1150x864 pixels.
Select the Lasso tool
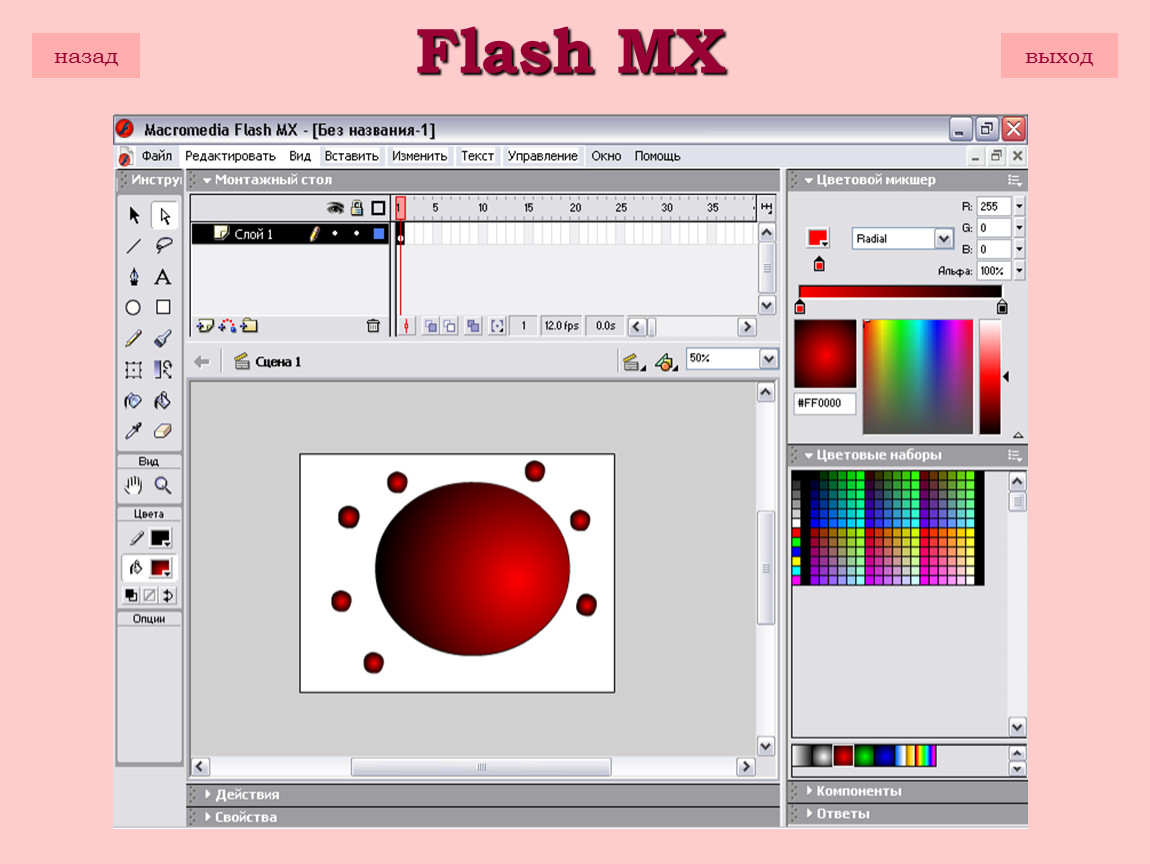click(164, 246)
